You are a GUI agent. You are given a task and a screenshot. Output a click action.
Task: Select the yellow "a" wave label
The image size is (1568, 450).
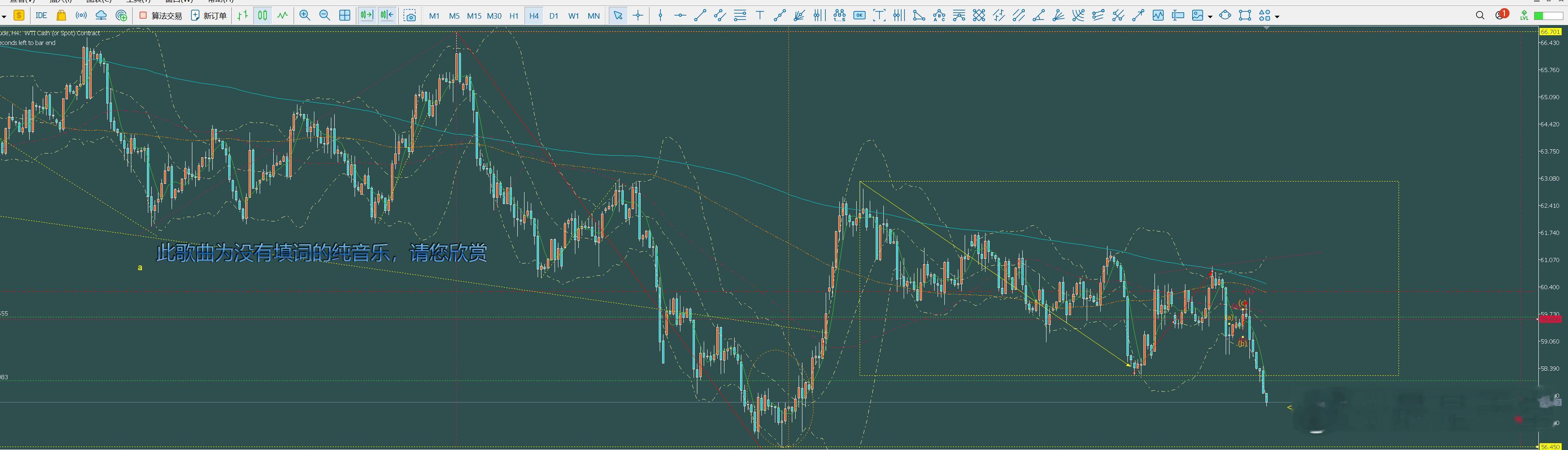[x=140, y=267]
